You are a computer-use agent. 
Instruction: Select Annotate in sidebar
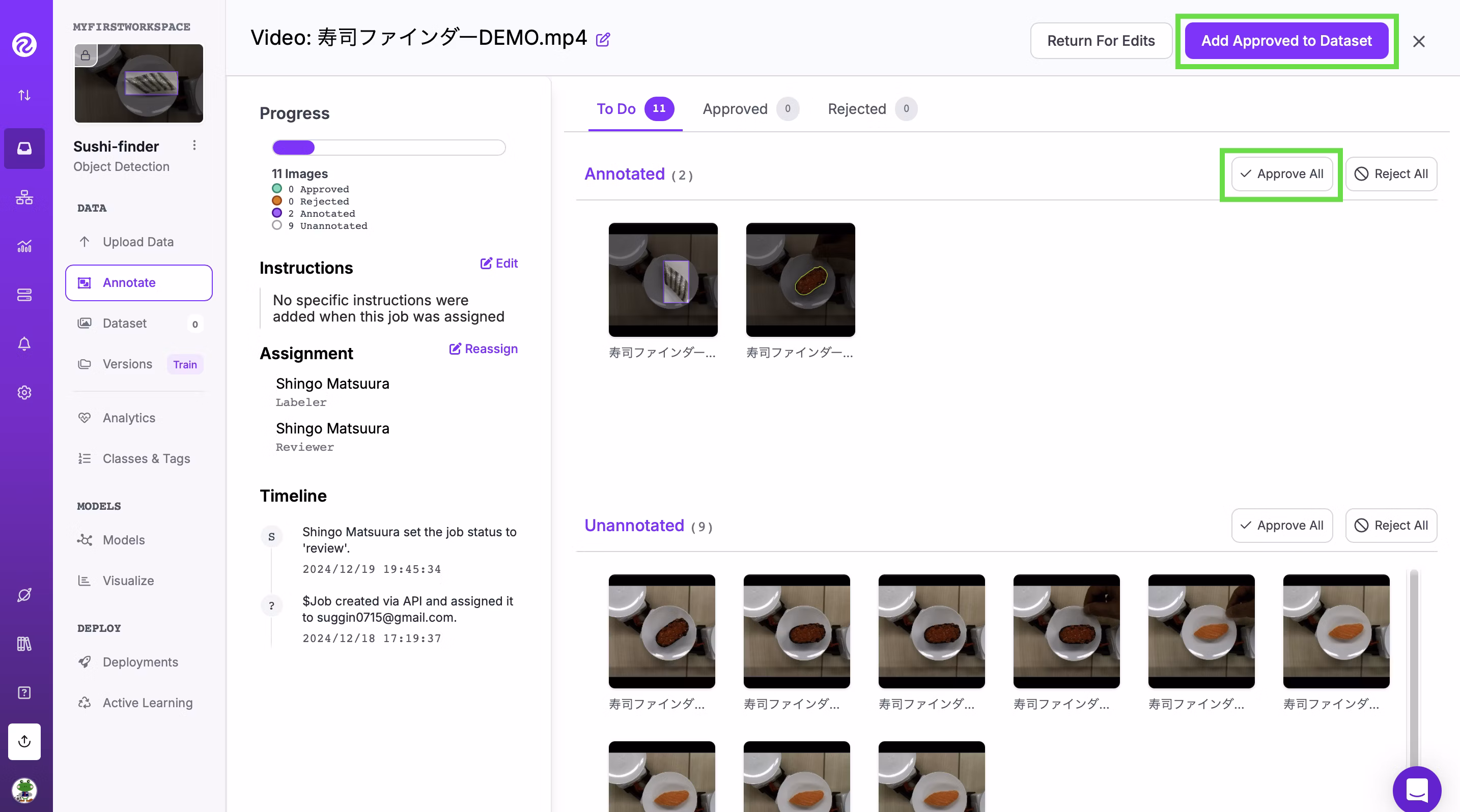tap(139, 282)
